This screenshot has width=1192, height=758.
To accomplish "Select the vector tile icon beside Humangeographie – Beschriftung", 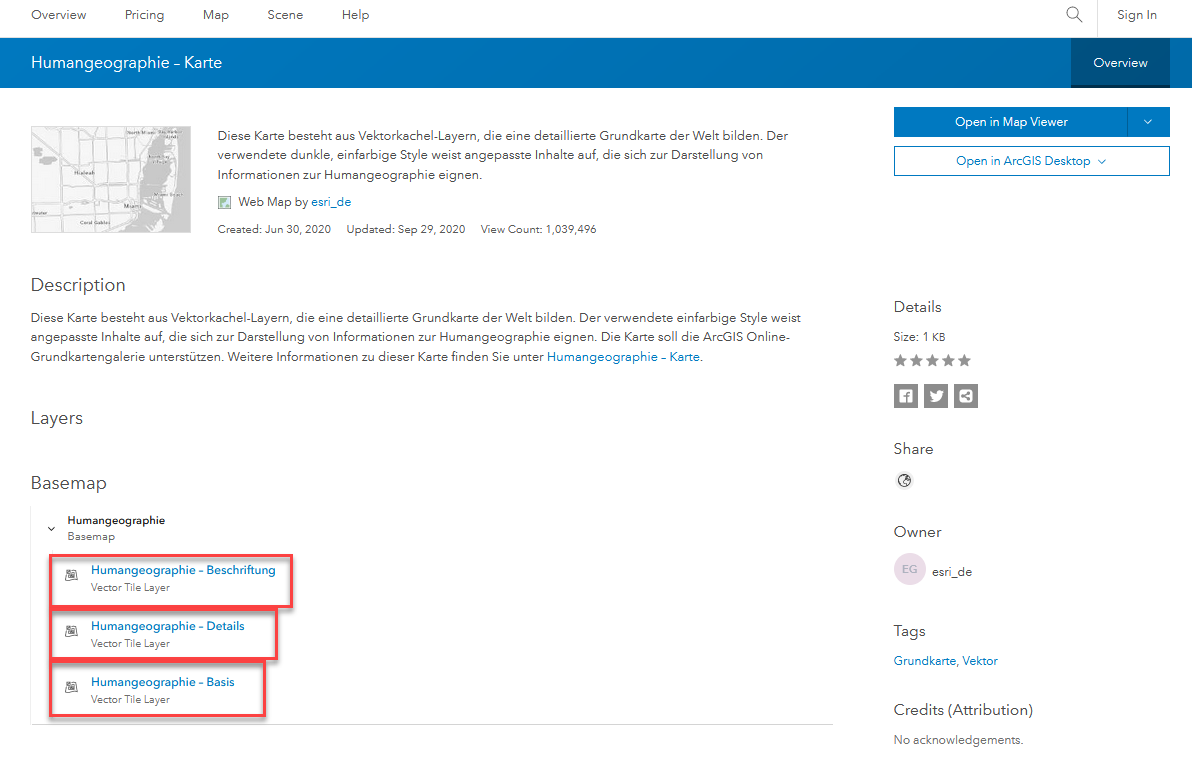I will pos(70,574).
